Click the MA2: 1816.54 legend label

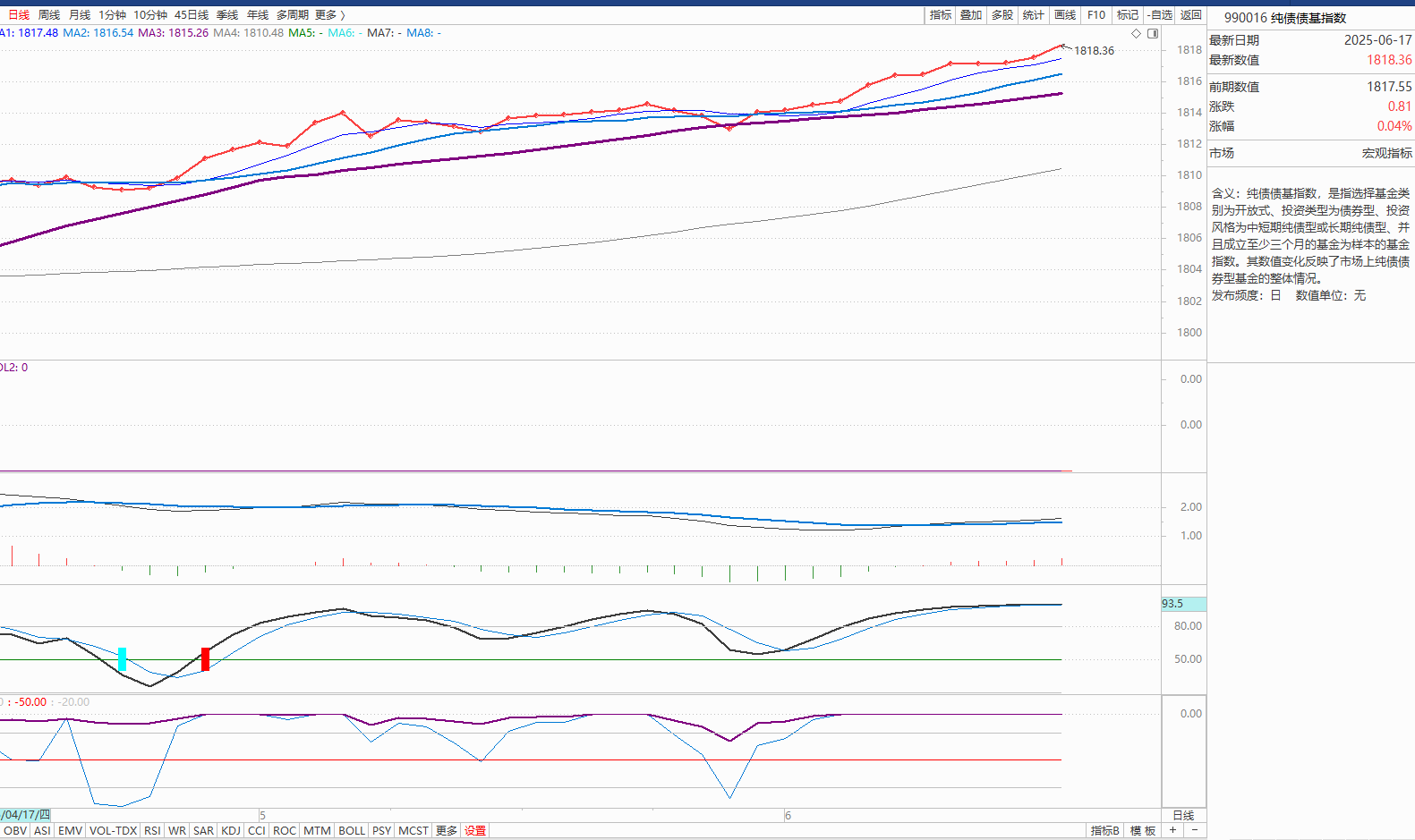(98, 33)
